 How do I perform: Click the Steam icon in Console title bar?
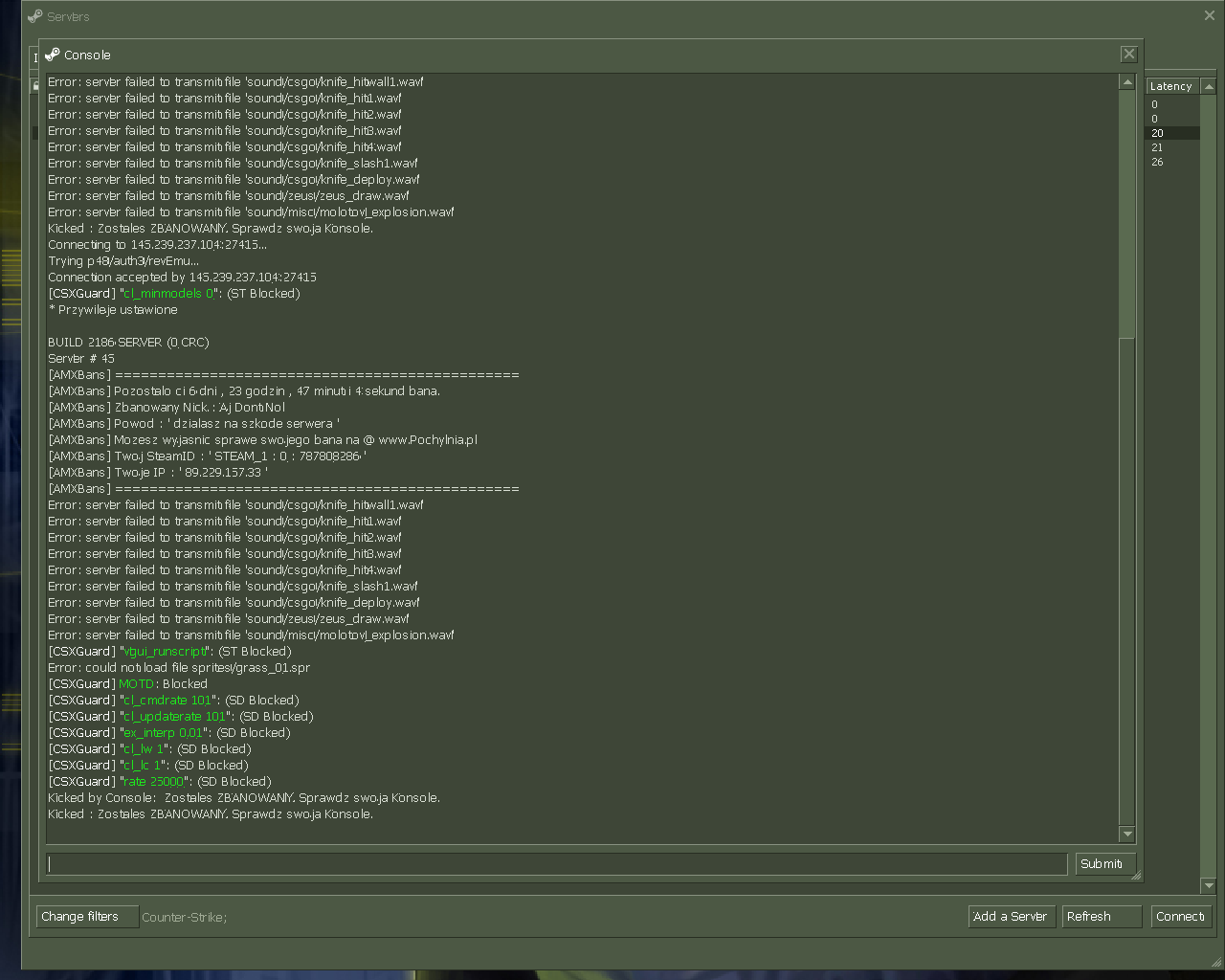[x=52, y=55]
